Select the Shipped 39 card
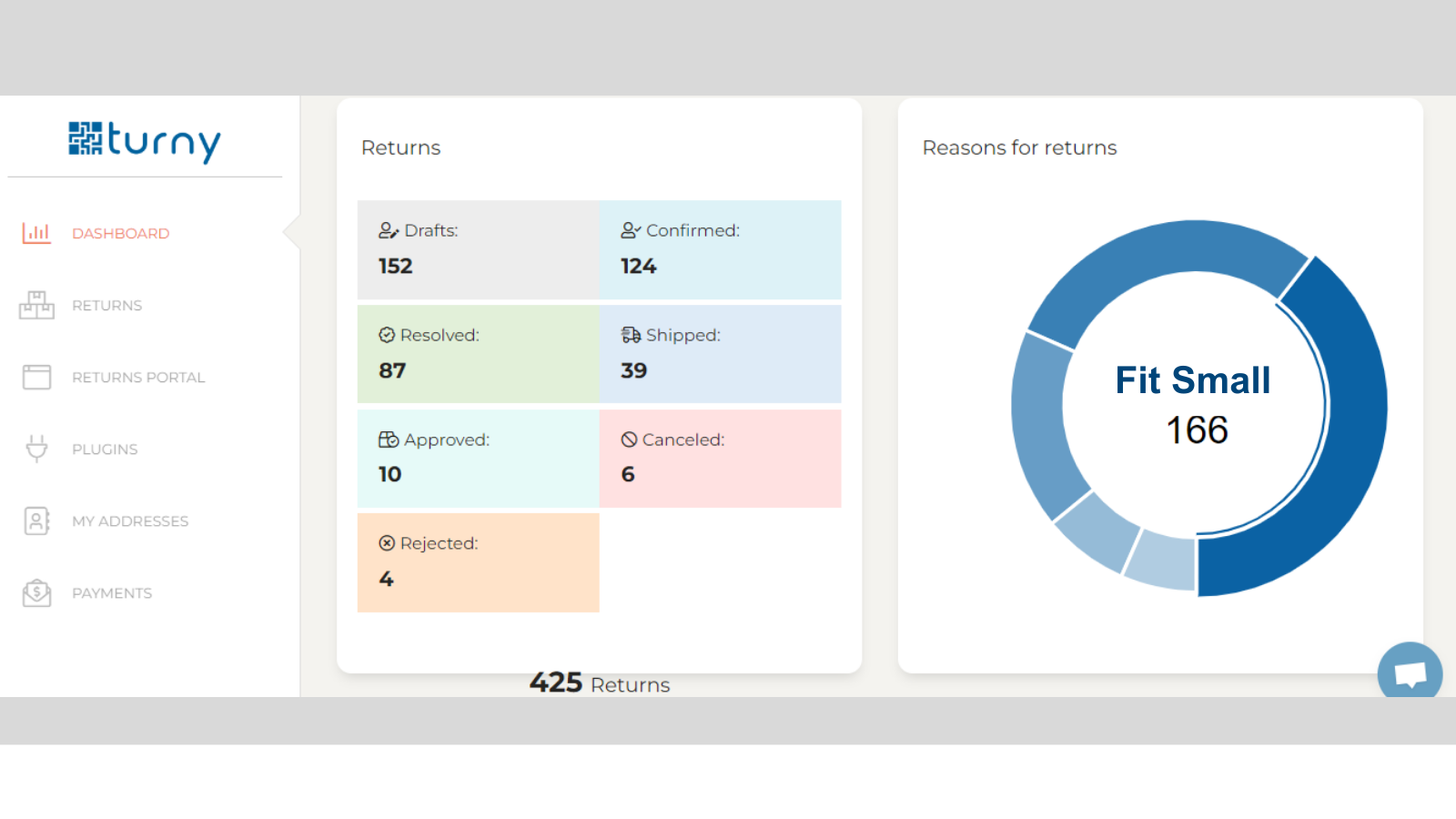1456x819 pixels. (721, 354)
